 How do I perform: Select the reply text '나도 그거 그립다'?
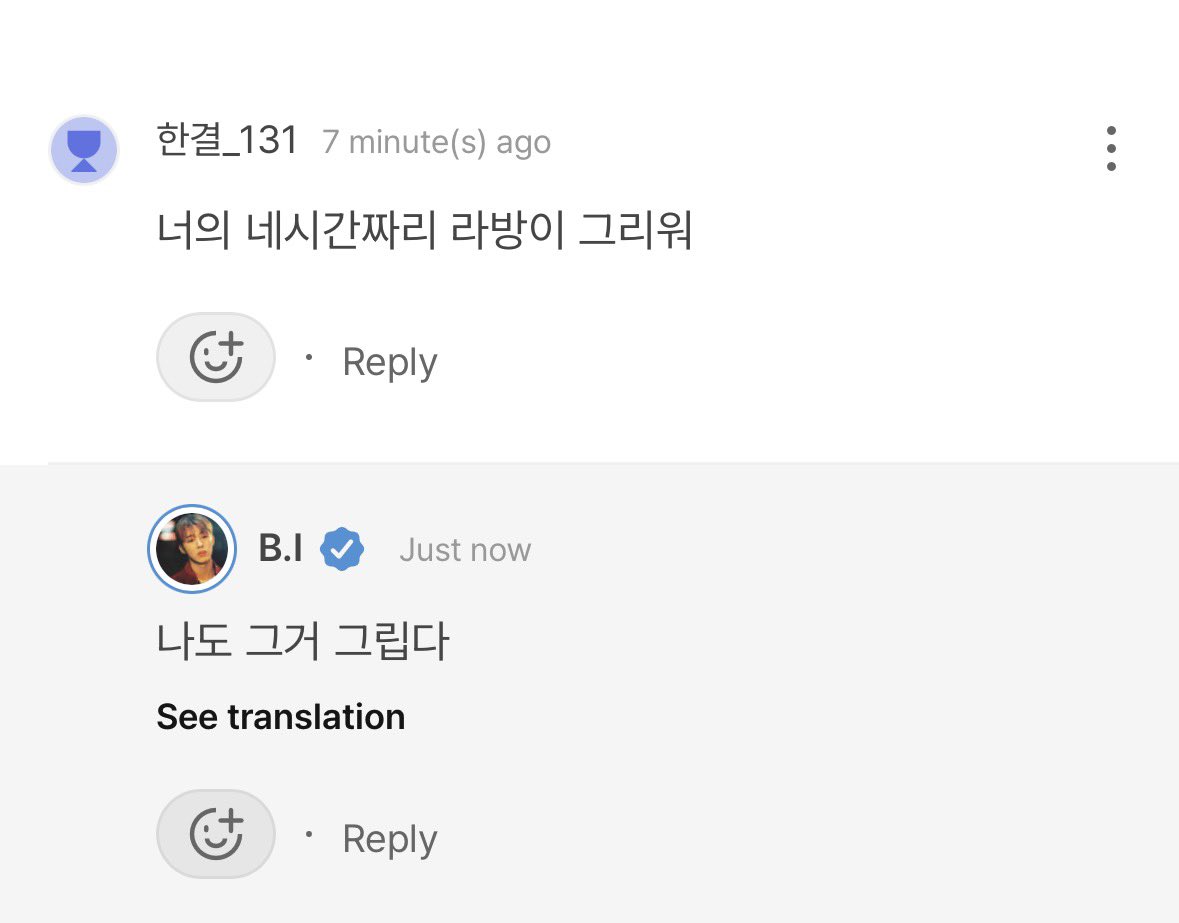pyautogui.click(x=302, y=641)
